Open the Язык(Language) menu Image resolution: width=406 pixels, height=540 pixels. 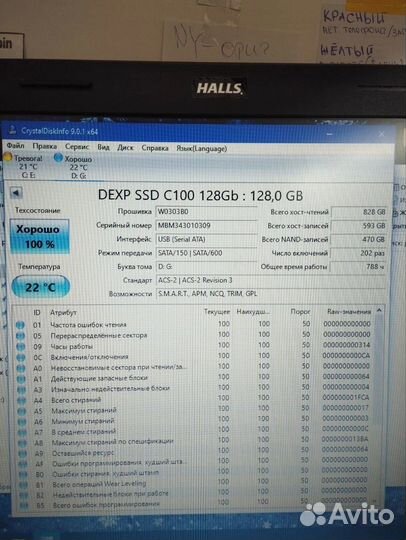pos(202,149)
